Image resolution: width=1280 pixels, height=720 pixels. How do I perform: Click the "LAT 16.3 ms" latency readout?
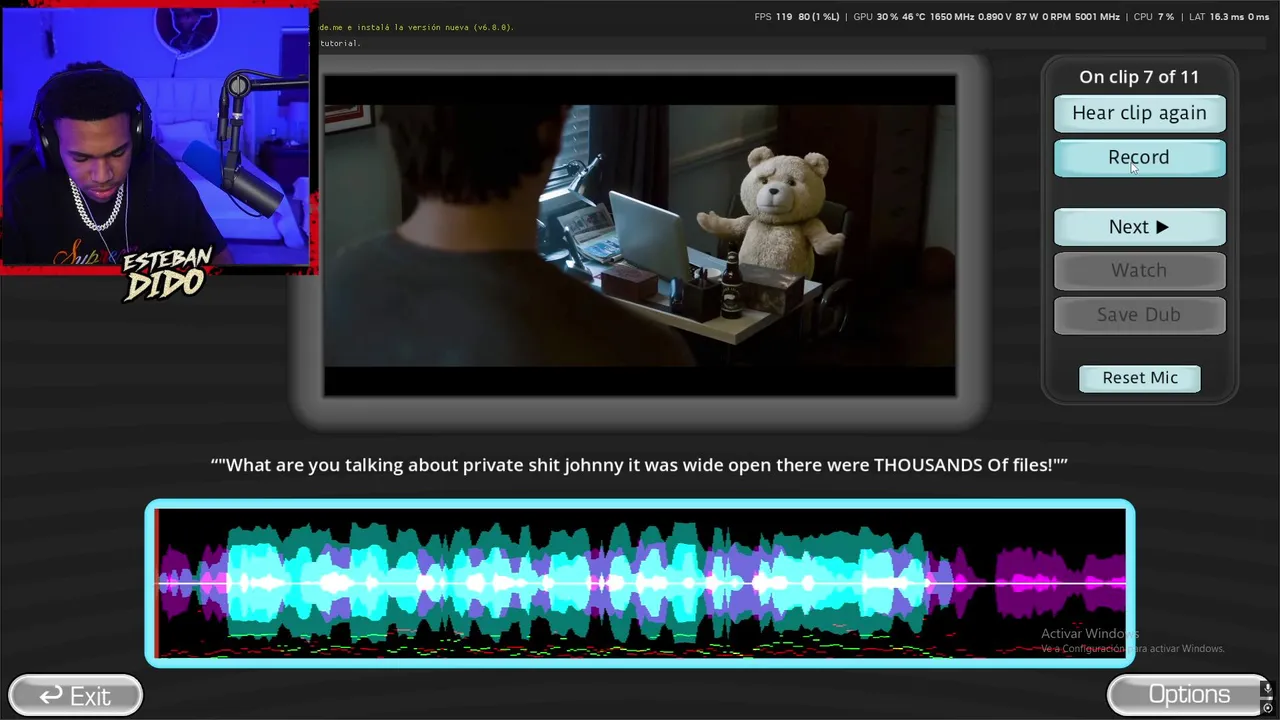tap(1216, 17)
